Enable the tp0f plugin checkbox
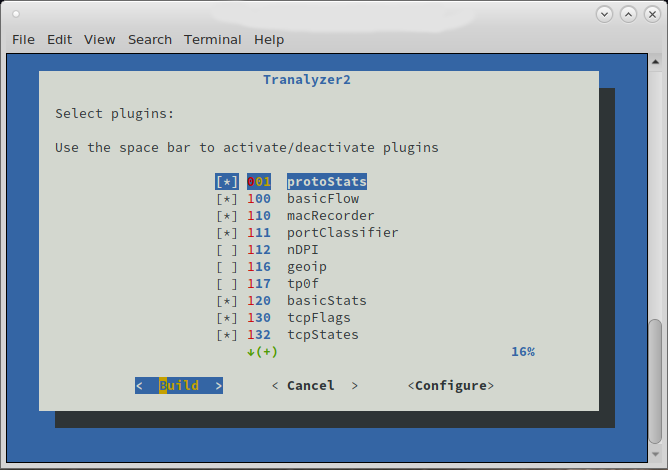 point(227,284)
